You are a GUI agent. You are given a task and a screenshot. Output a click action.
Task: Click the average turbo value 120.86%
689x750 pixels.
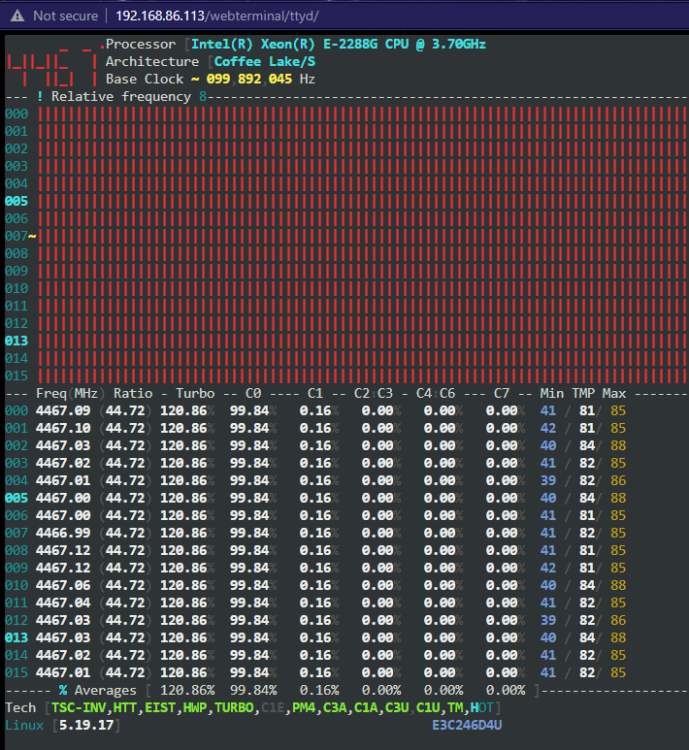pos(188,691)
